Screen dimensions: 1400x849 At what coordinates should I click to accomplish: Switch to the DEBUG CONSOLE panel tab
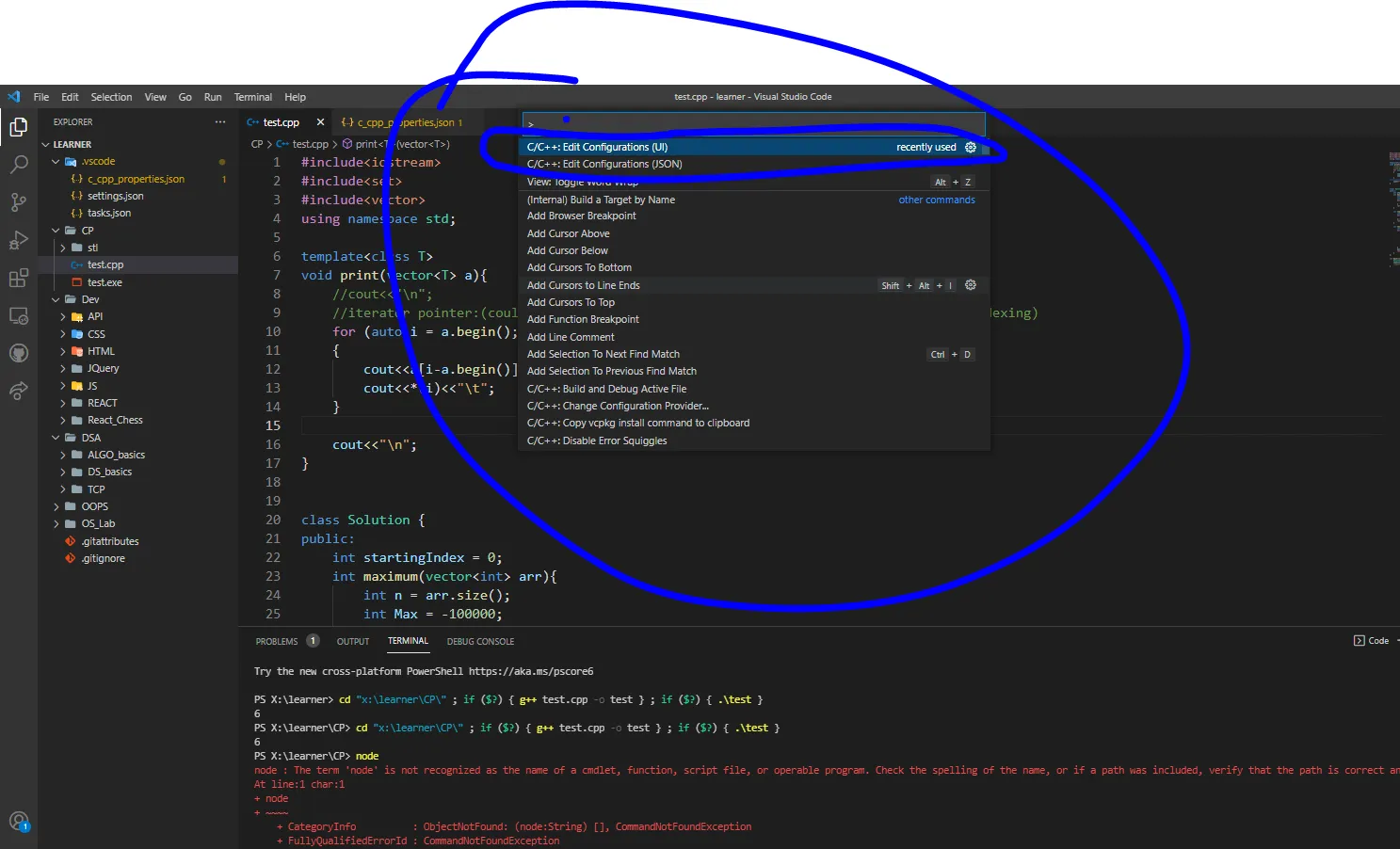point(480,641)
